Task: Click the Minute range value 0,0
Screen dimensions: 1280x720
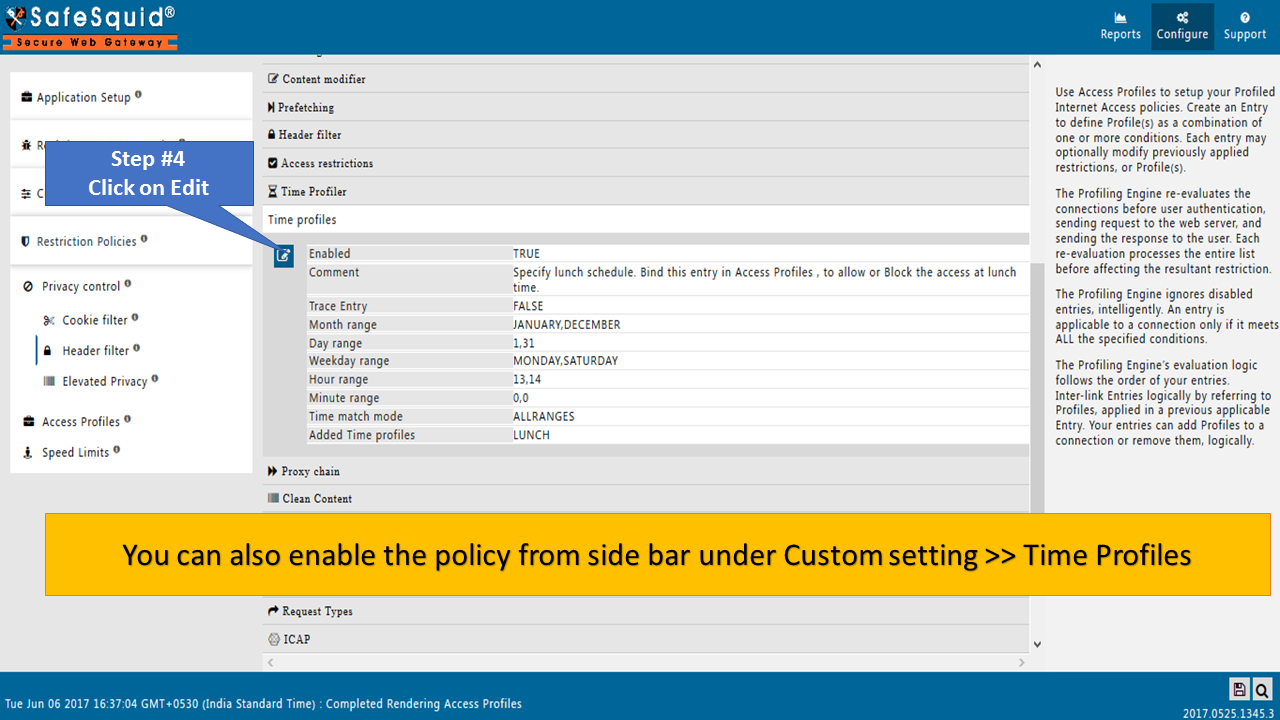Action: [x=520, y=398]
